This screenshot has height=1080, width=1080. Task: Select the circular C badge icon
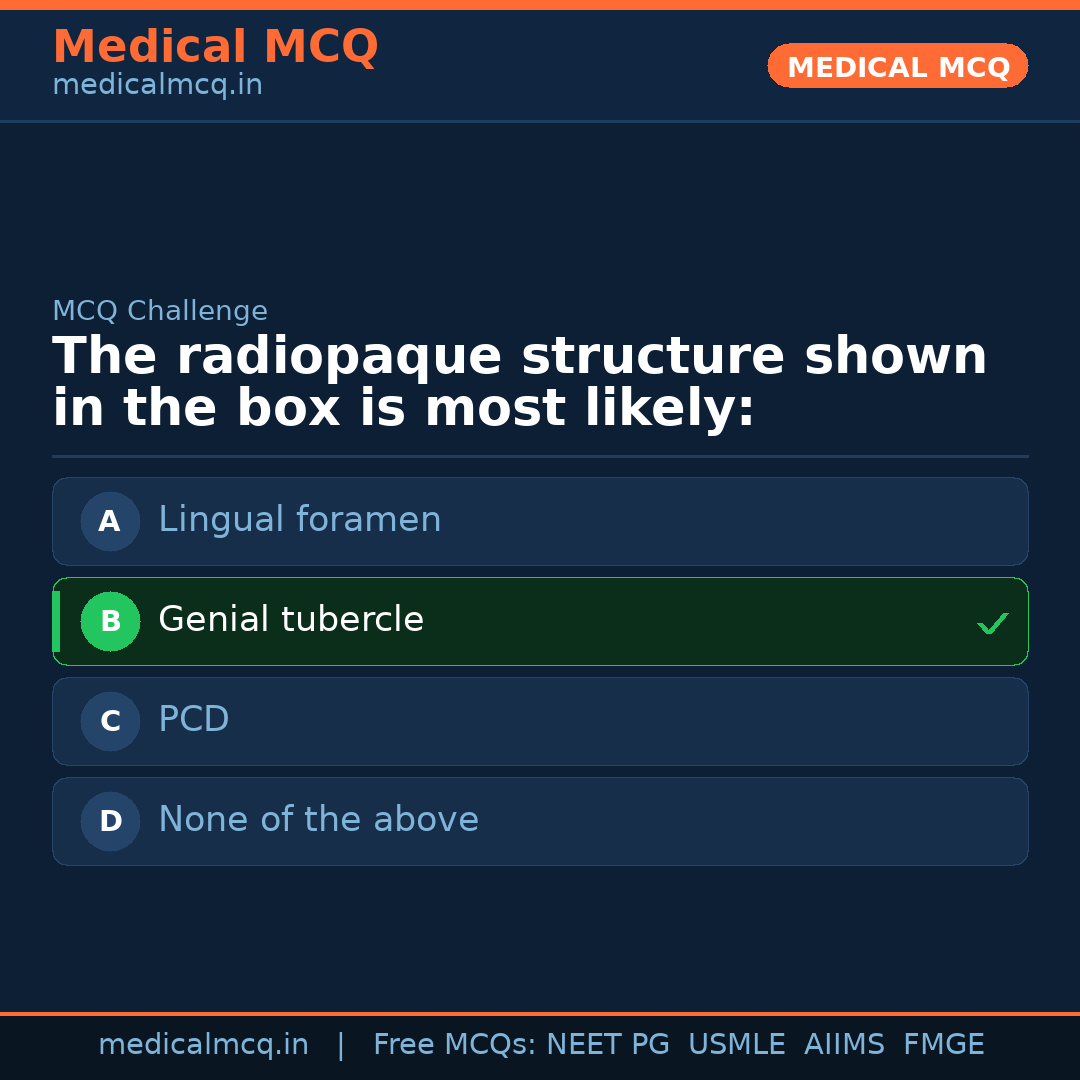tap(110, 721)
